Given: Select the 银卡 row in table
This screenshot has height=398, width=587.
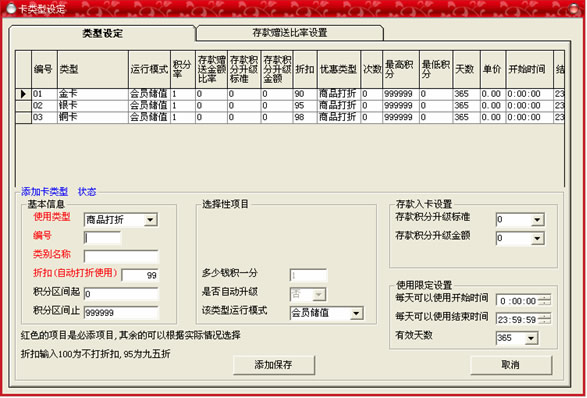Looking at the screenshot, I should coord(290,106).
